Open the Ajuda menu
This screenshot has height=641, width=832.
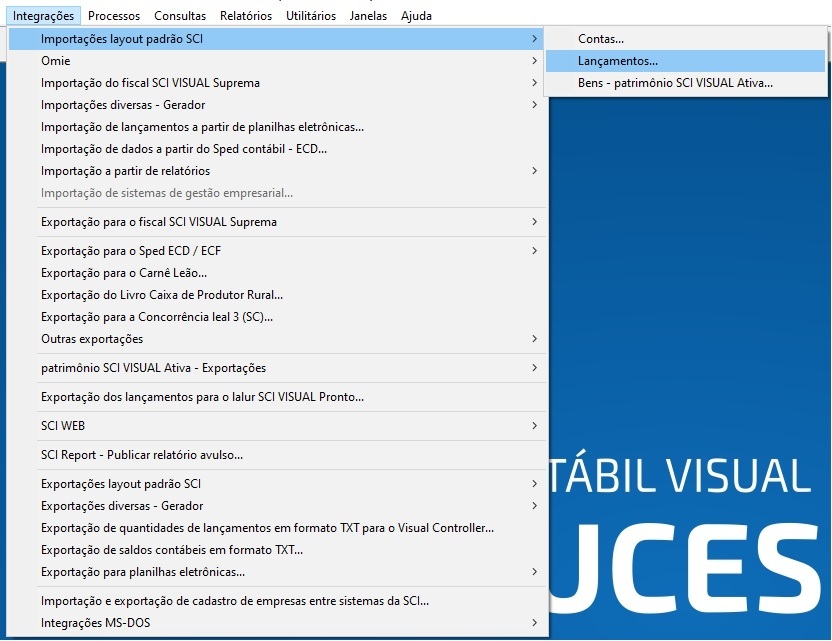[x=416, y=16]
